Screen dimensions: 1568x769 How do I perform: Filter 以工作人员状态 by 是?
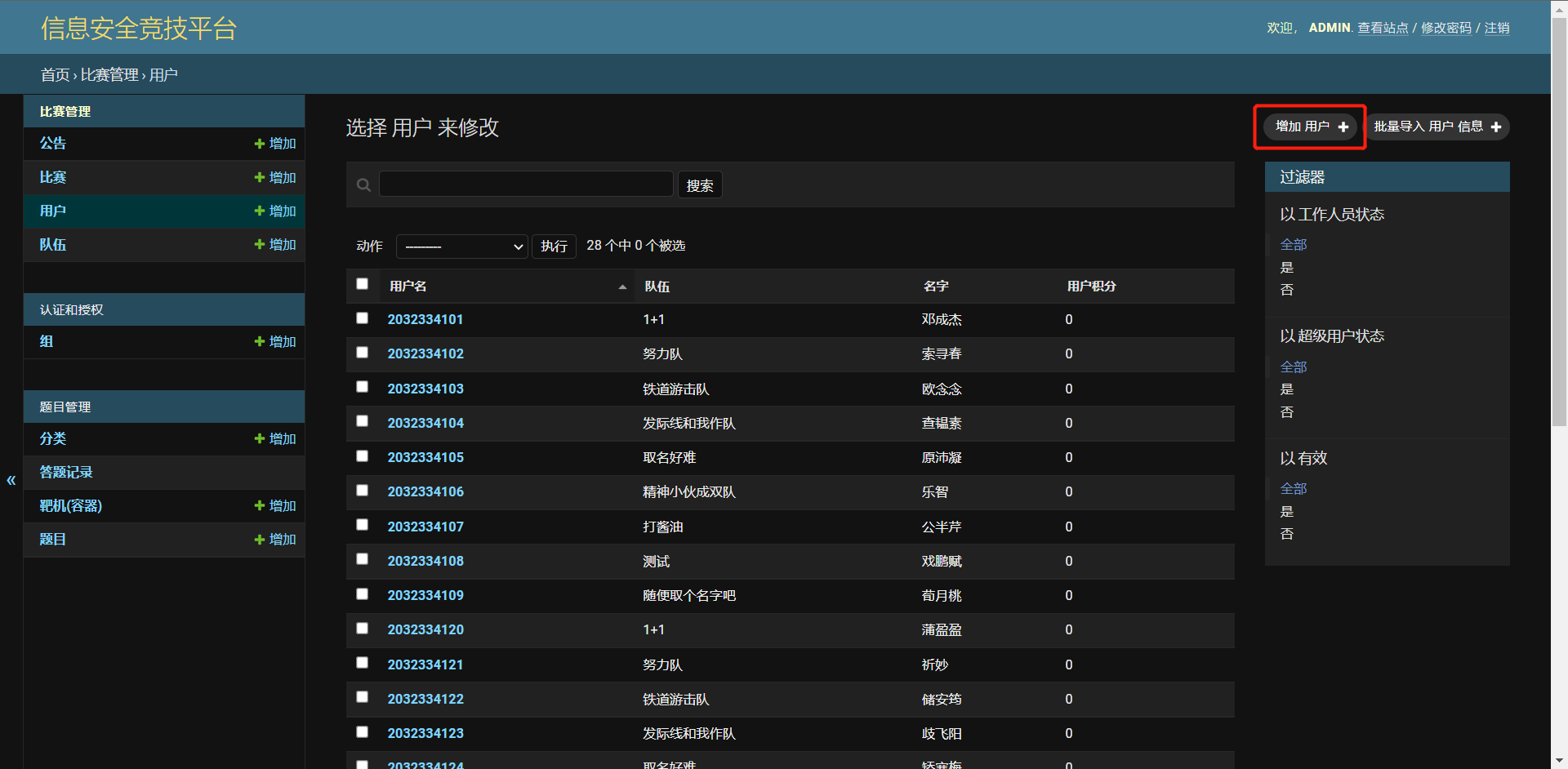click(x=1287, y=267)
